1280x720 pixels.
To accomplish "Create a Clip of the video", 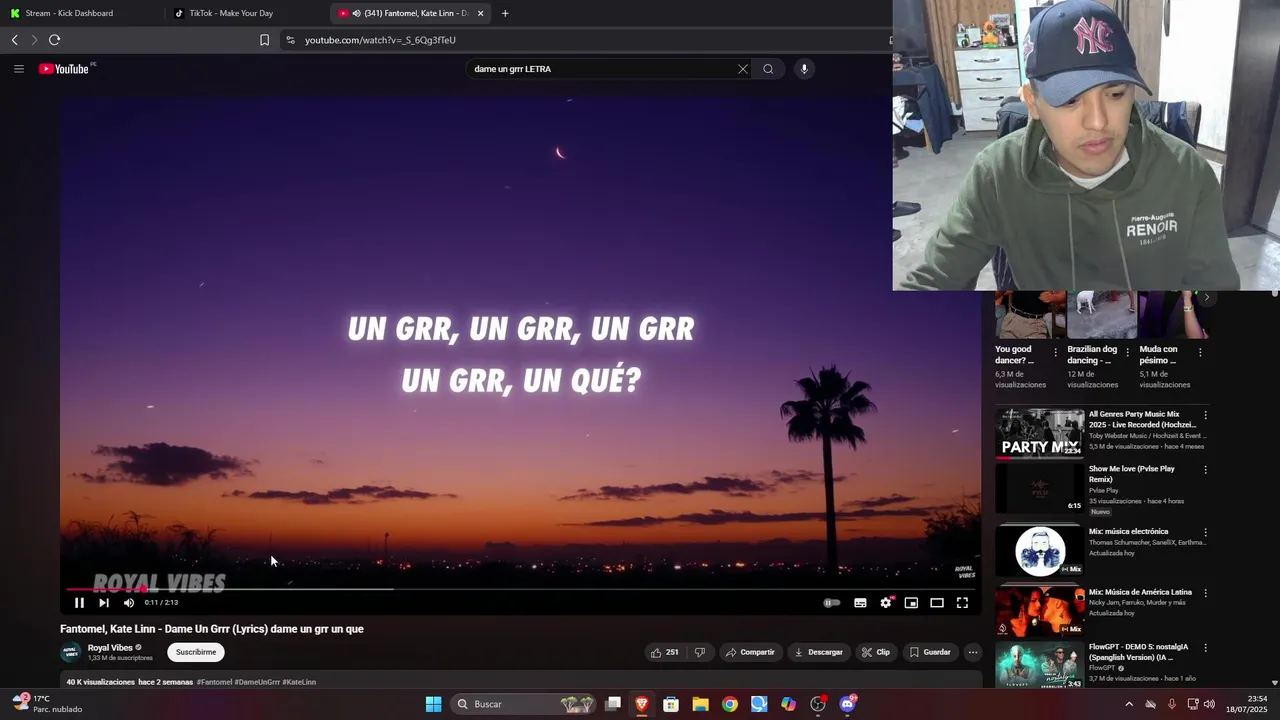I will click(x=876, y=652).
